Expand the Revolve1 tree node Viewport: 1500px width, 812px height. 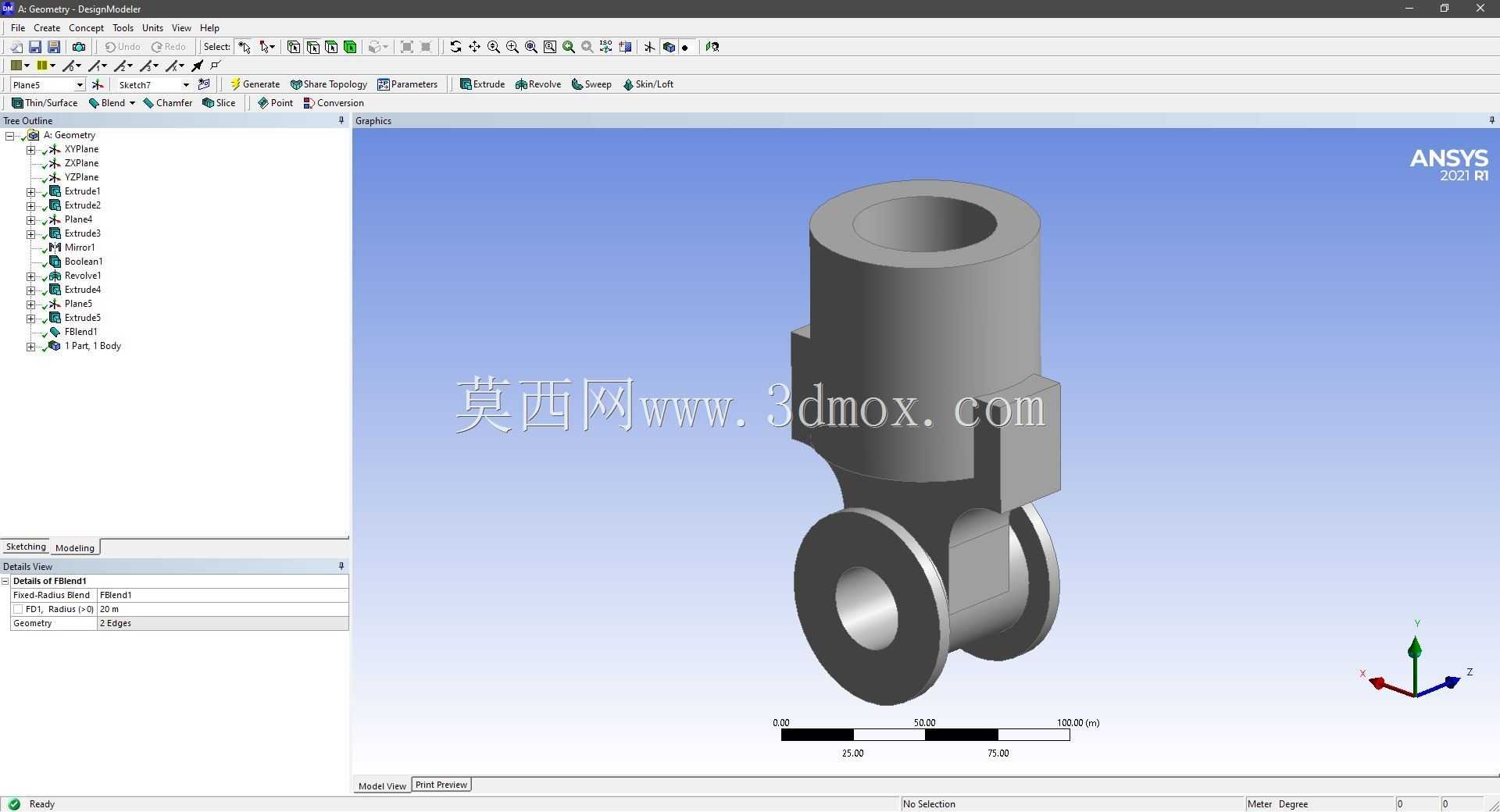point(30,276)
